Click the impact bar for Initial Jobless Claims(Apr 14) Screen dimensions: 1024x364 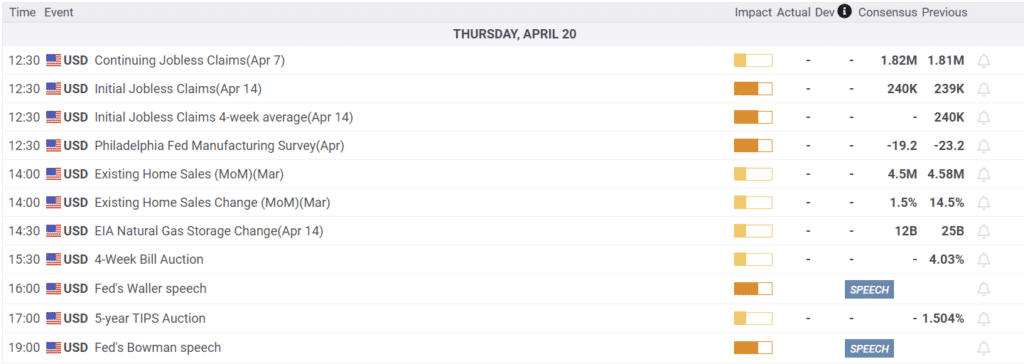[x=753, y=89]
